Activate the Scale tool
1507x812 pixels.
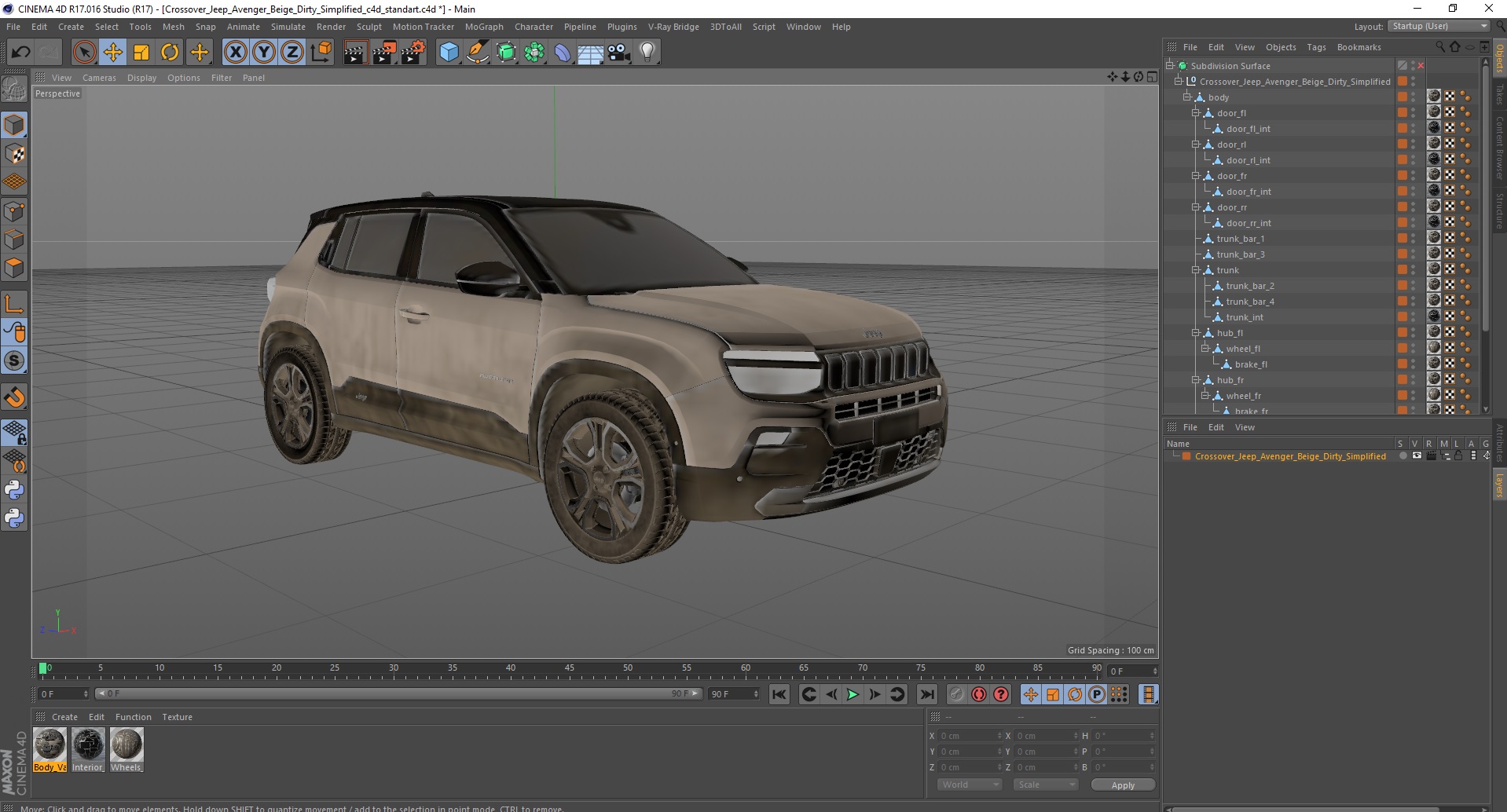pos(141,53)
